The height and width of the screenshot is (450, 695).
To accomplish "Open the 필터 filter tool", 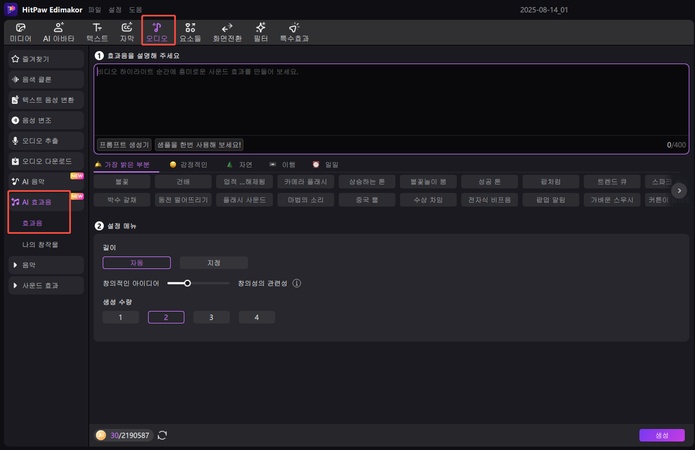I will pyautogui.click(x=261, y=32).
